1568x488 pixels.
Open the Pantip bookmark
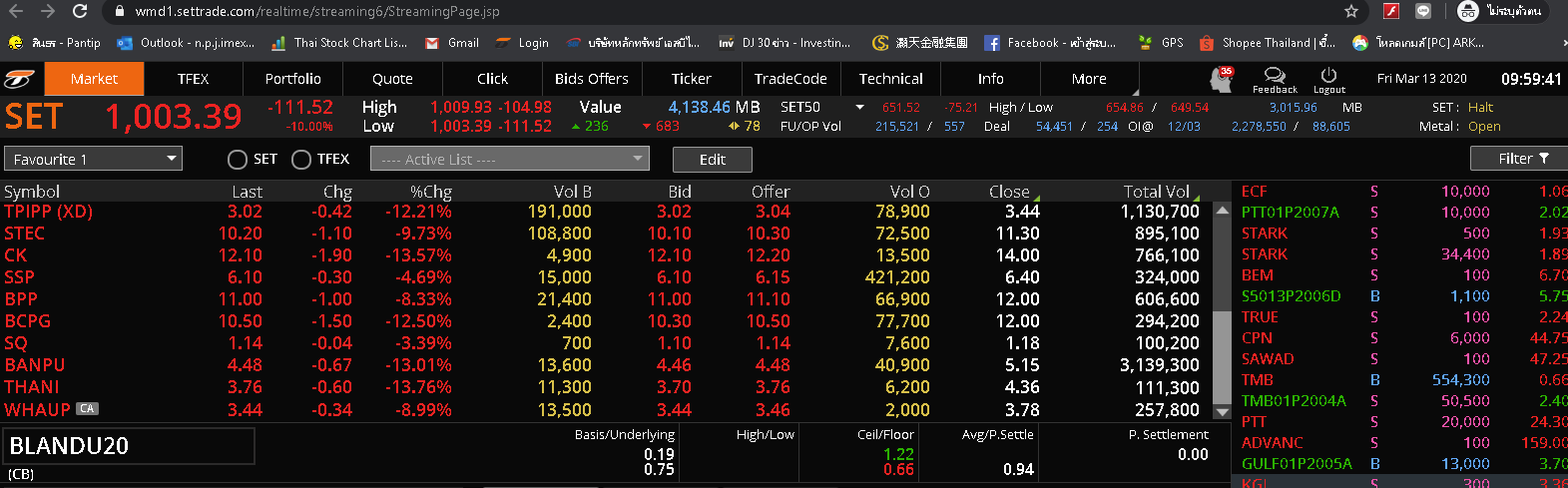(x=55, y=43)
